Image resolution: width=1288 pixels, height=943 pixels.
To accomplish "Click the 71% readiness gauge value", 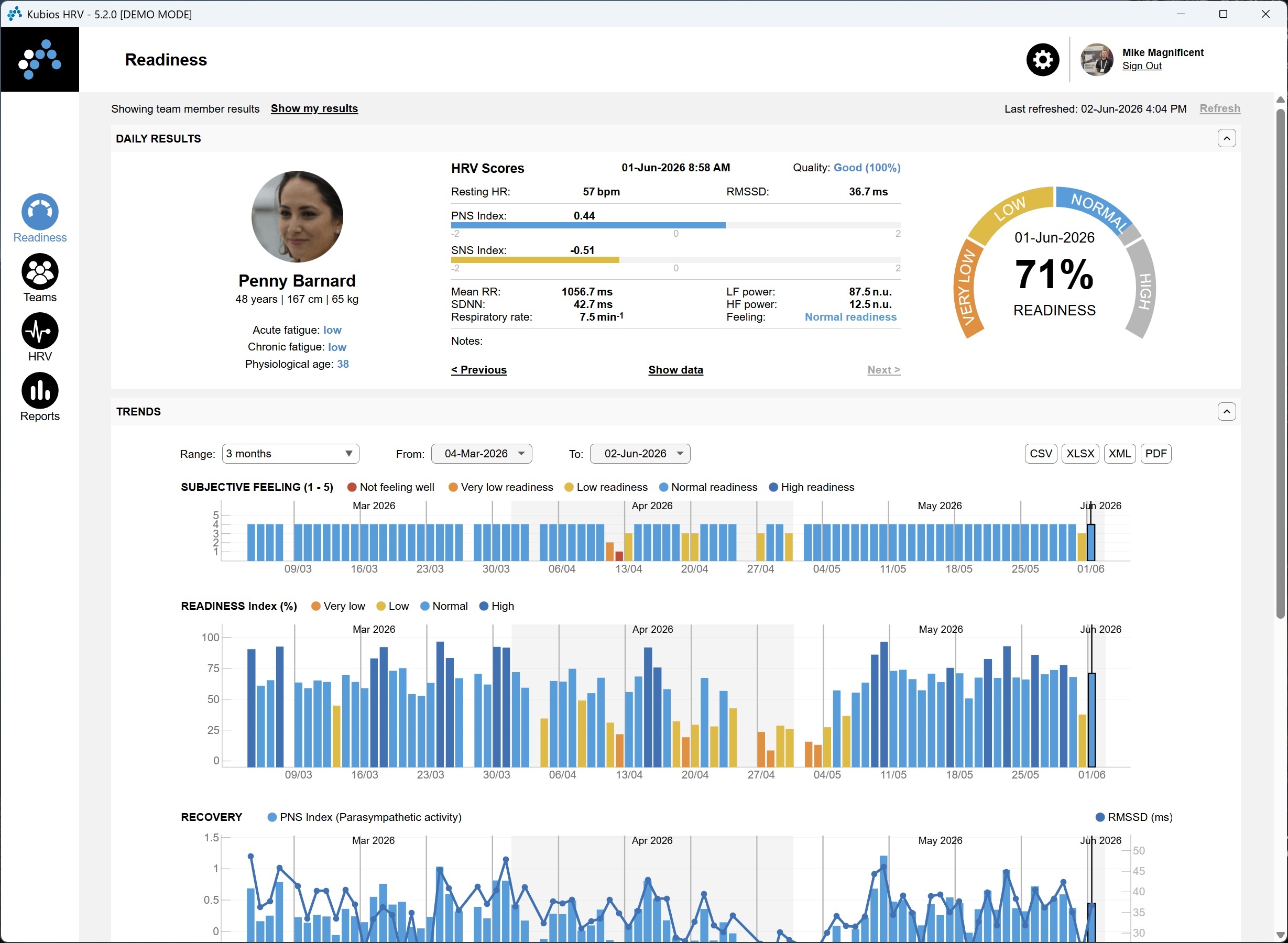I will (x=1054, y=275).
